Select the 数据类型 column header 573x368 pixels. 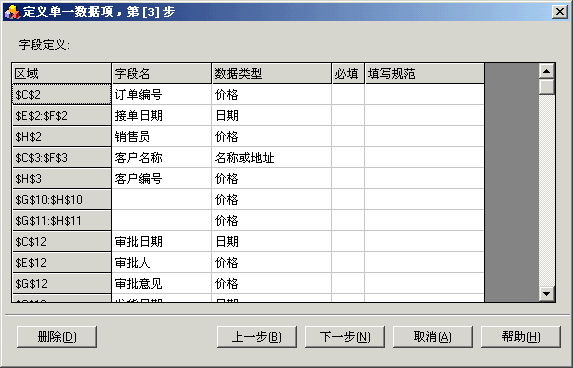272,73
